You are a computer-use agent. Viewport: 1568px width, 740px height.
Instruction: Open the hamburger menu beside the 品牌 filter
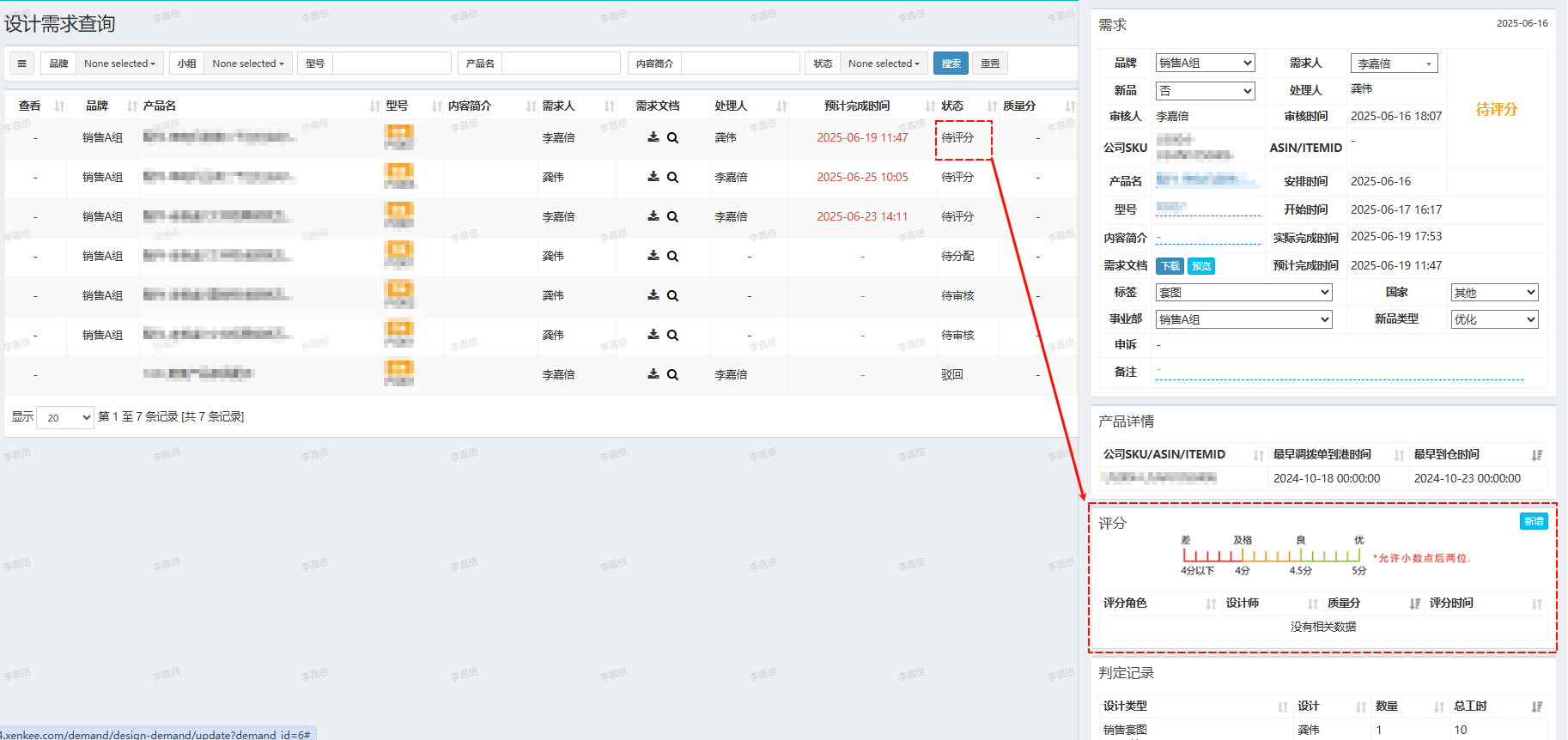[22, 64]
